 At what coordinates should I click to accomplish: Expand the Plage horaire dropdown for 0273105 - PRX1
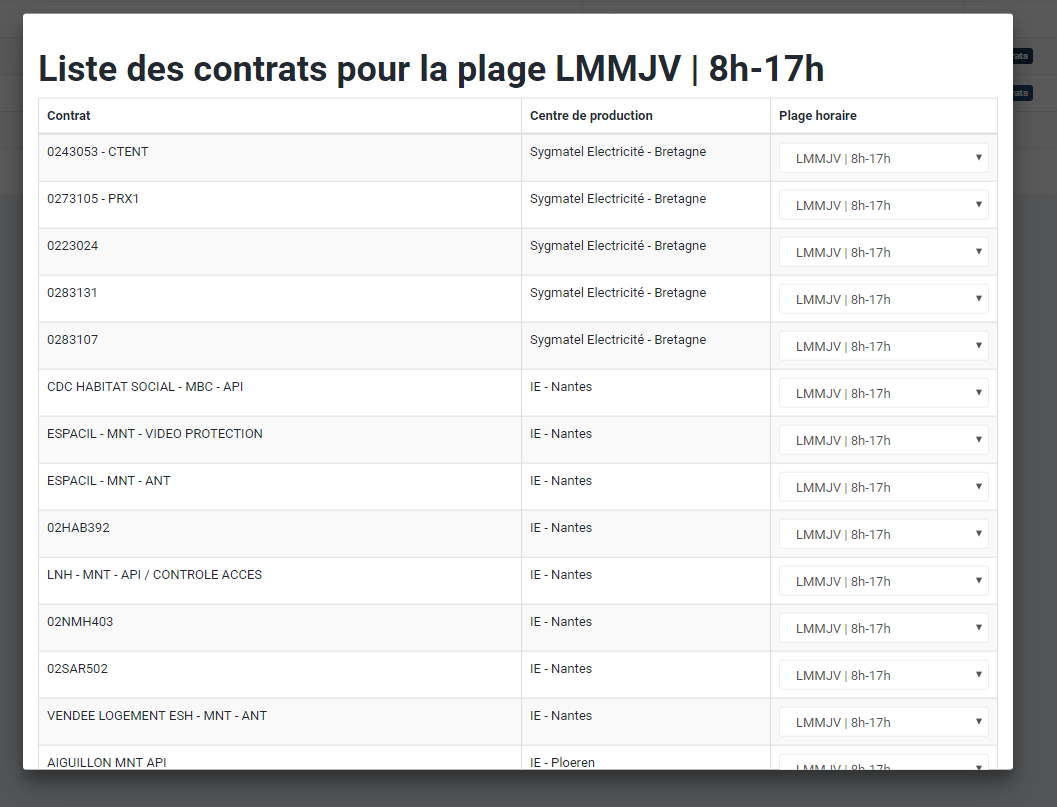pyautogui.click(x=883, y=205)
